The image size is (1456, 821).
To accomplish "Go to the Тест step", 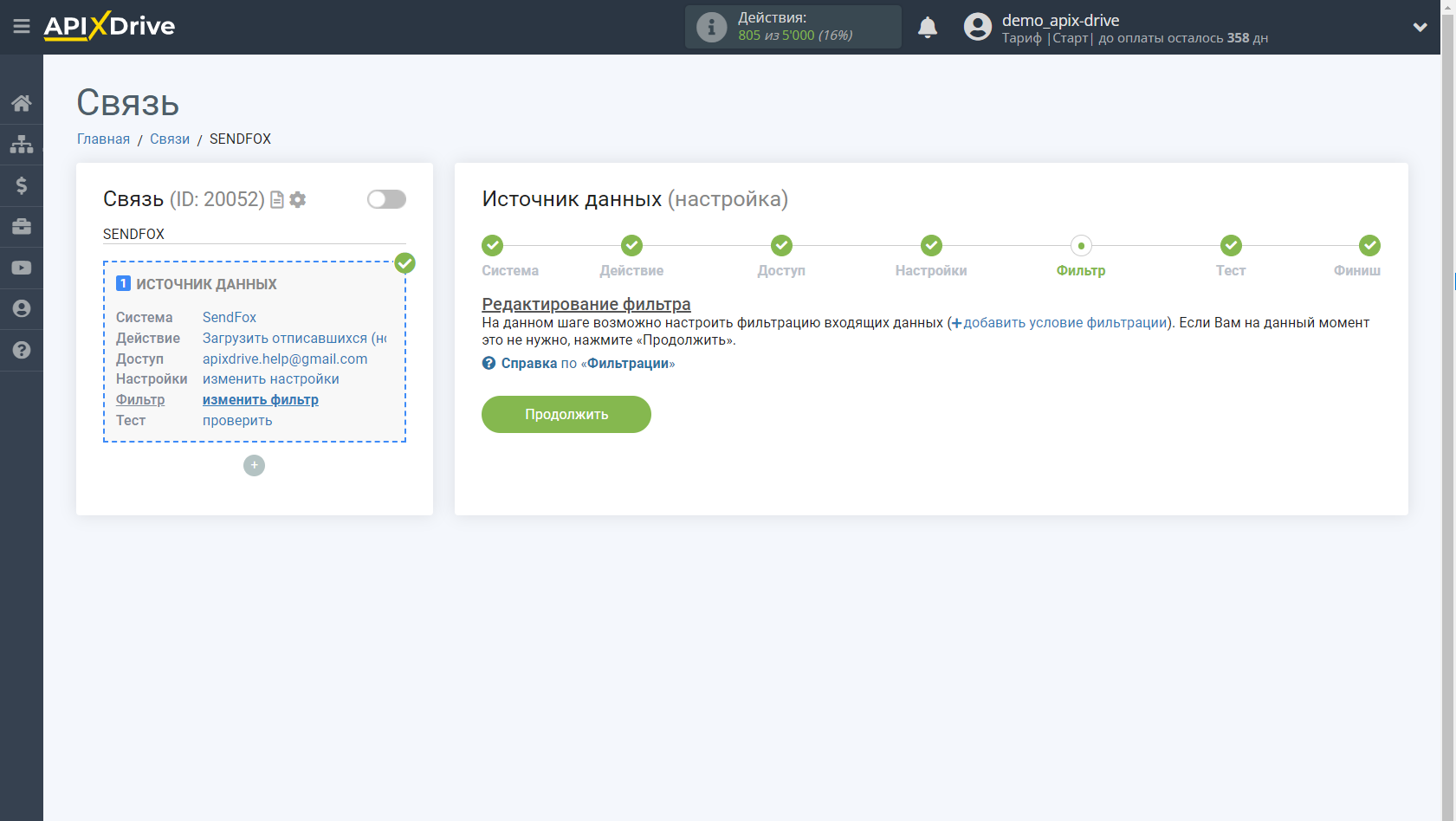I will pos(1231,256).
